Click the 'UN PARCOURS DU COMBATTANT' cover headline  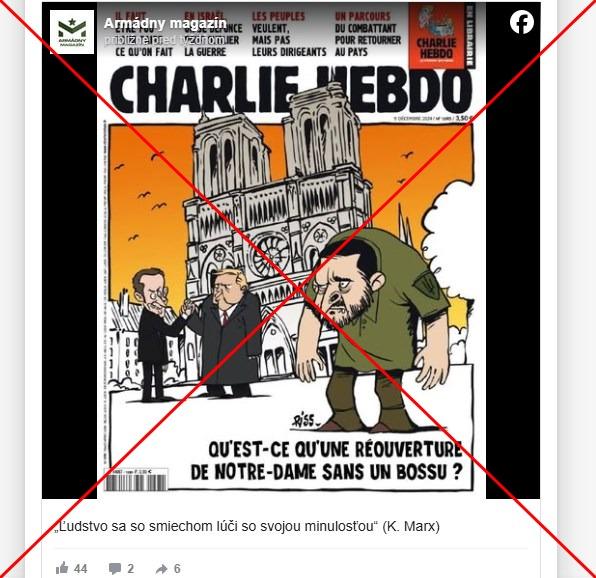[x=368, y=34]
